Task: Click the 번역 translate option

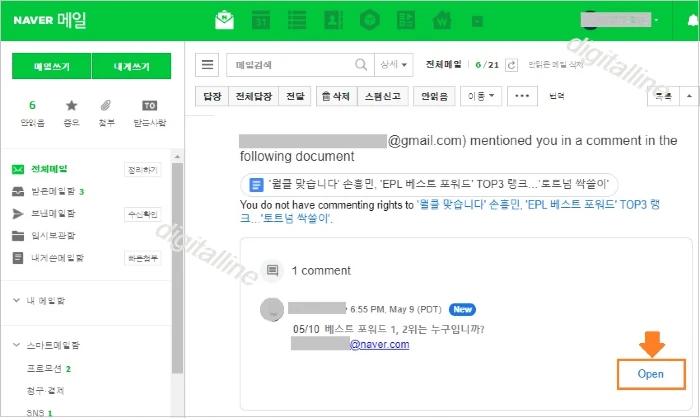Action: (x=557, y=96)
